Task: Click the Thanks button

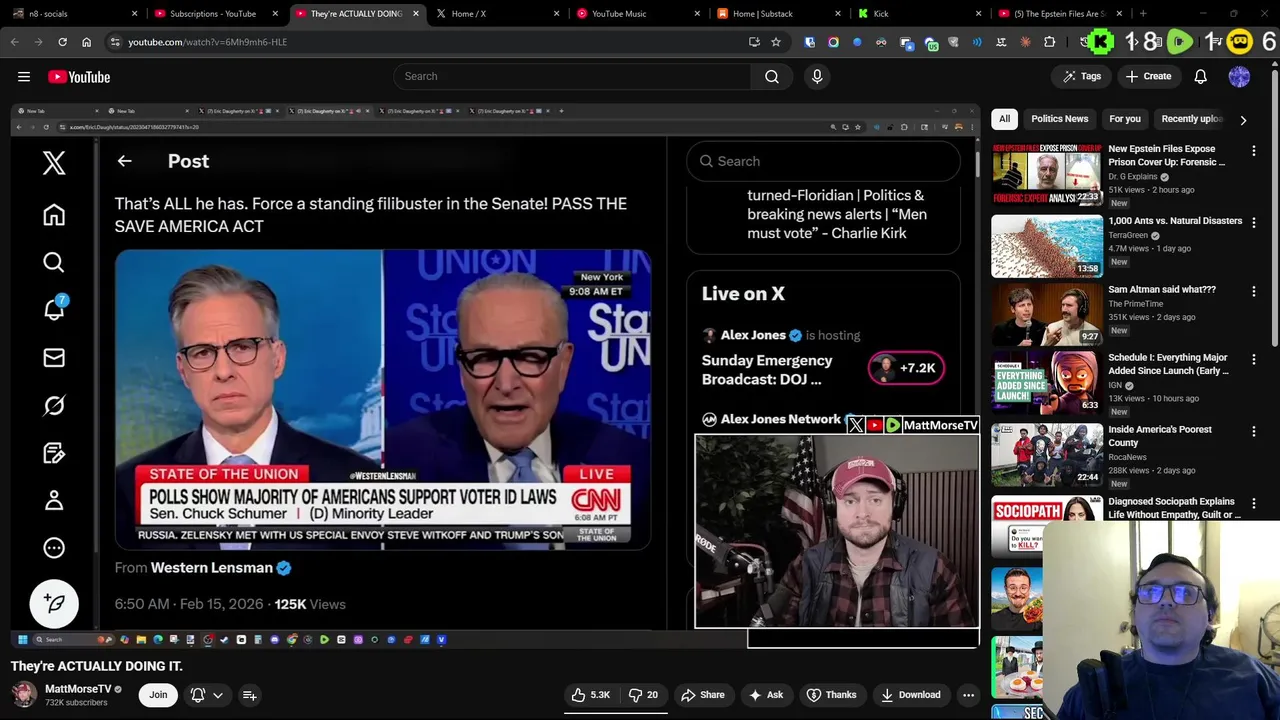Action: tap(832, 695)
